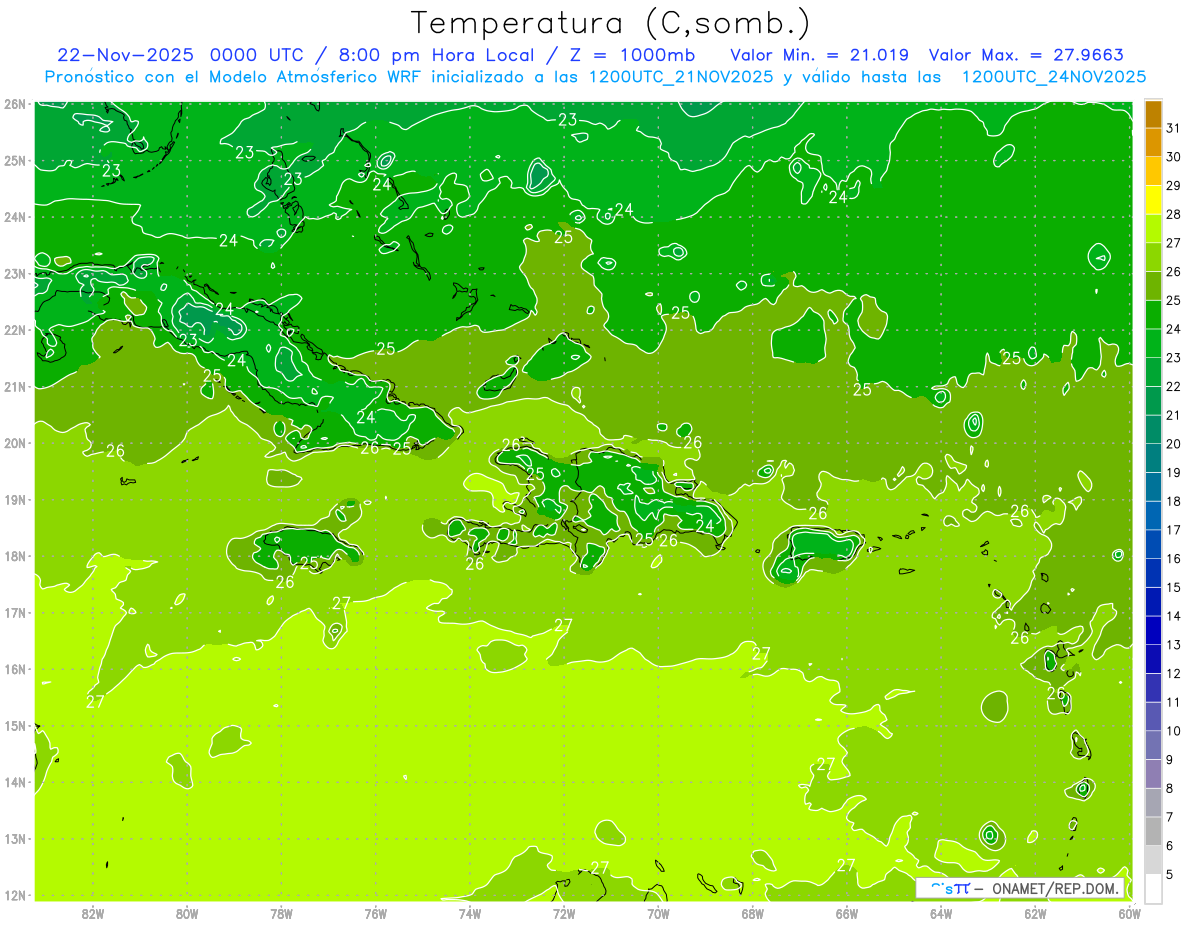
Task: Click the 26N latitude axis label
Action: pos(14,104)
